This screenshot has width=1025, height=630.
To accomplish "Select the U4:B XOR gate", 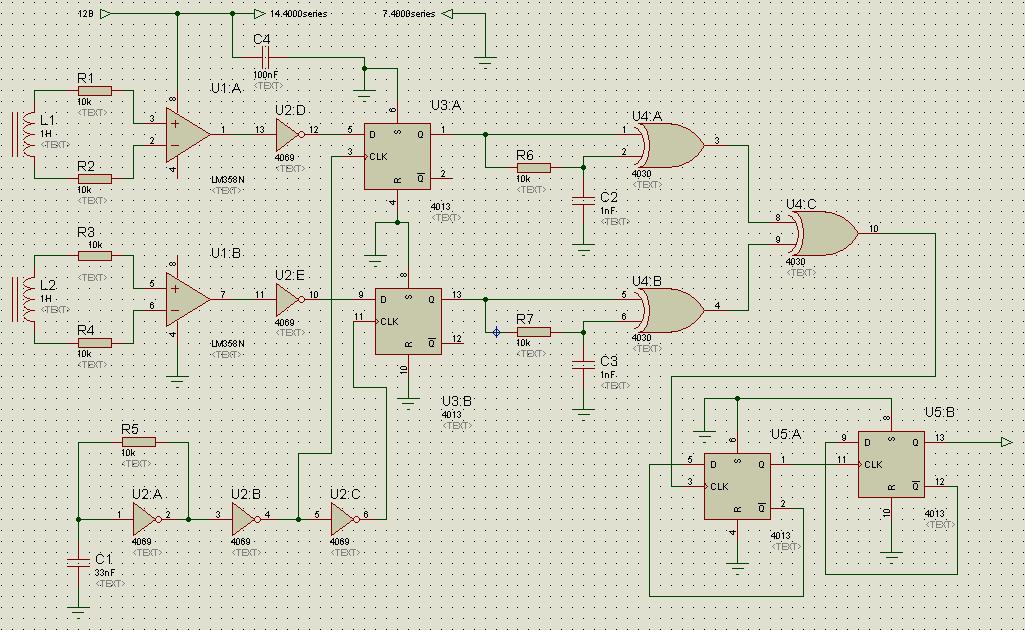I will 670,310.
